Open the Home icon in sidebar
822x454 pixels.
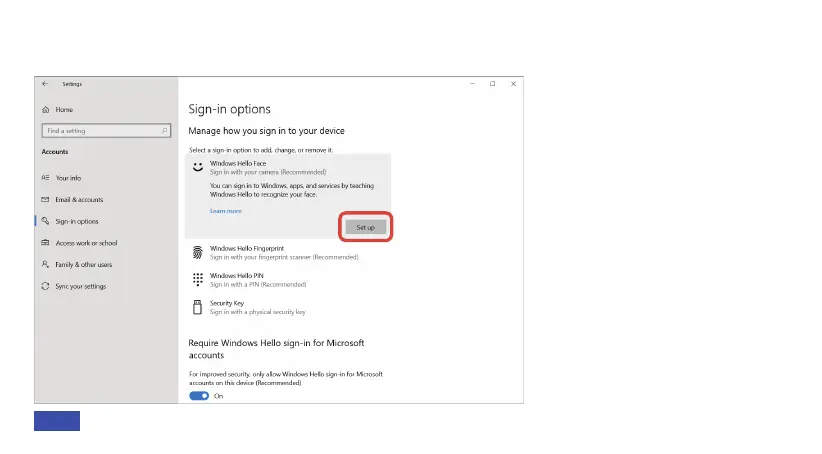46,110
